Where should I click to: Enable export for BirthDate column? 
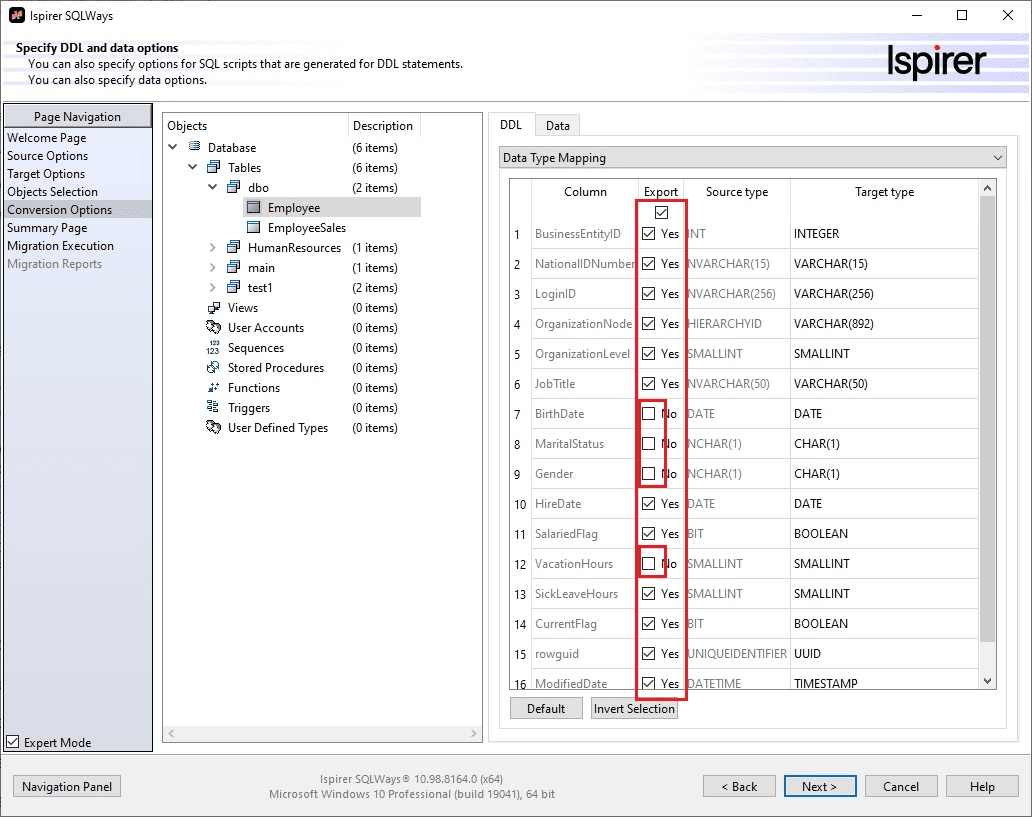(649, 414)
